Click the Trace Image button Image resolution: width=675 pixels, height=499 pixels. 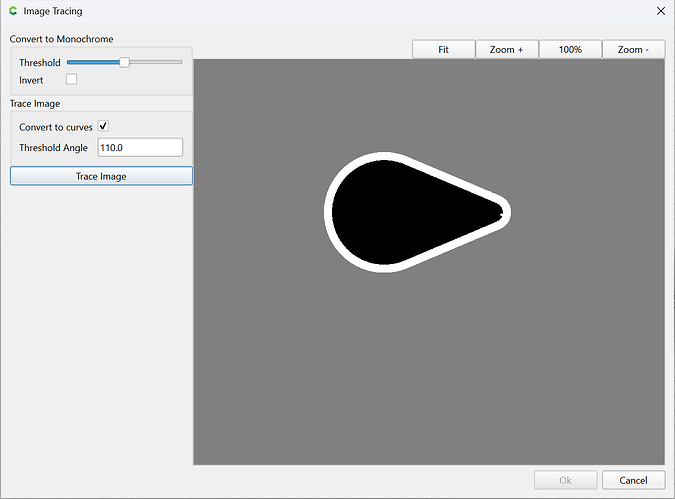pos(101,176)
